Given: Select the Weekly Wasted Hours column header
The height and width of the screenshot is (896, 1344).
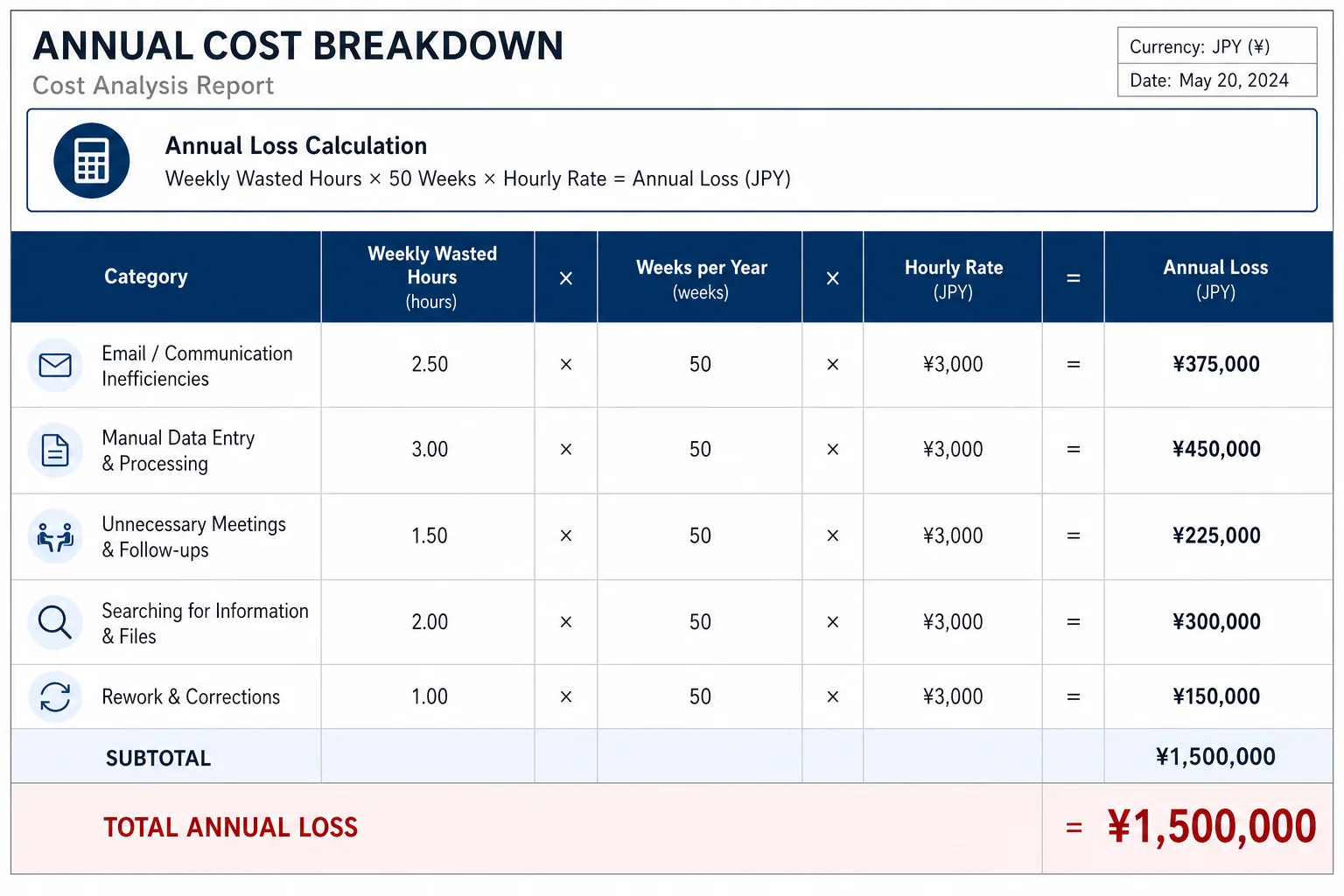Looking at the screenshot, I should pos(431,277).
